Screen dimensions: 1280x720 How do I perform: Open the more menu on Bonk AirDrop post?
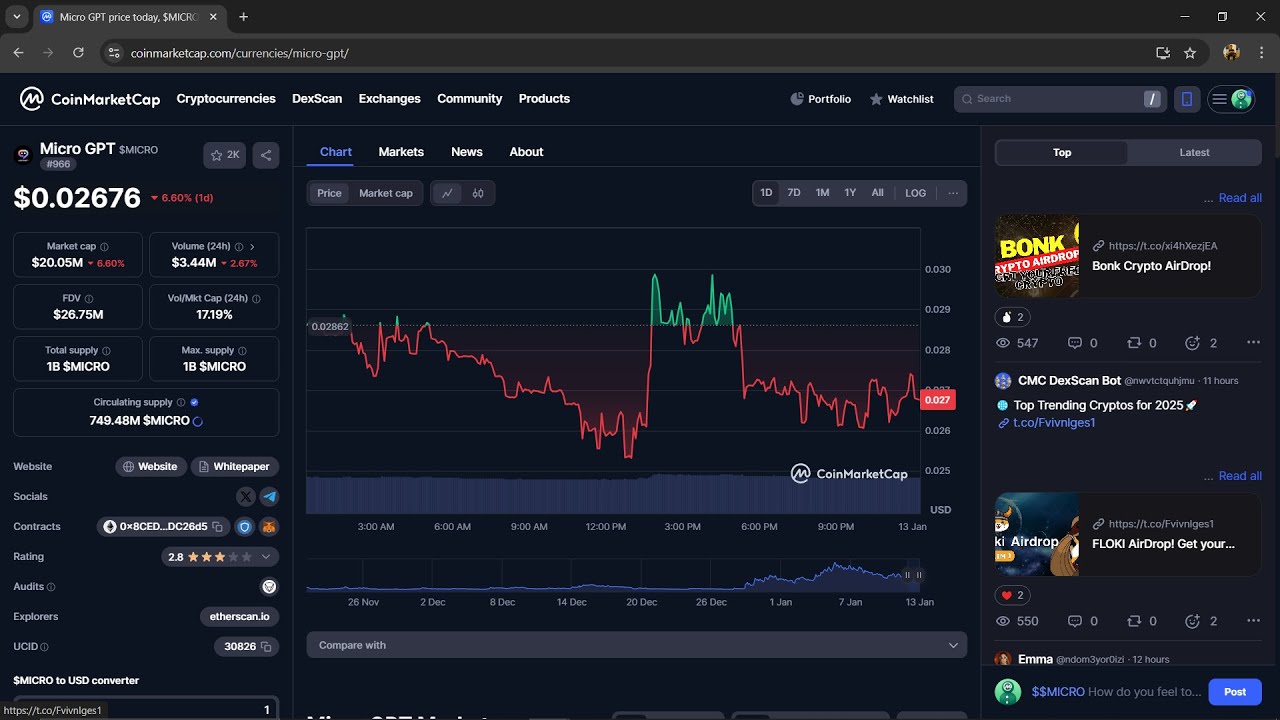(1253, 343)
